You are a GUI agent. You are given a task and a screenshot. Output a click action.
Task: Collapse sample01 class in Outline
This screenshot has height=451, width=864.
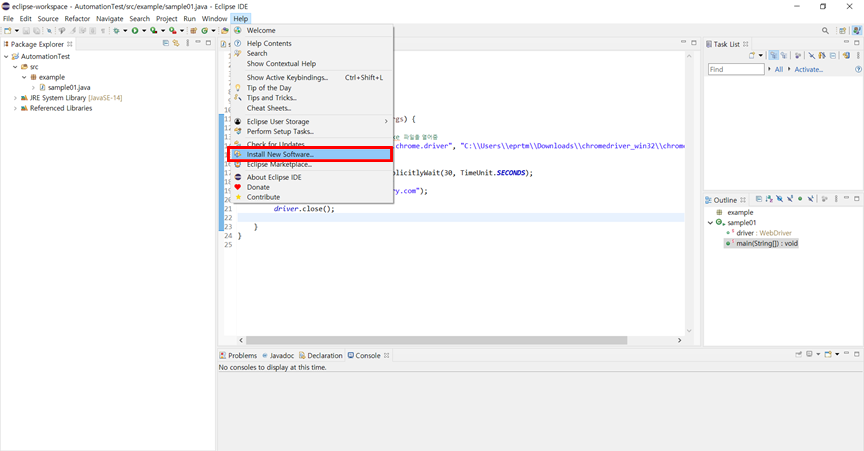710,223
